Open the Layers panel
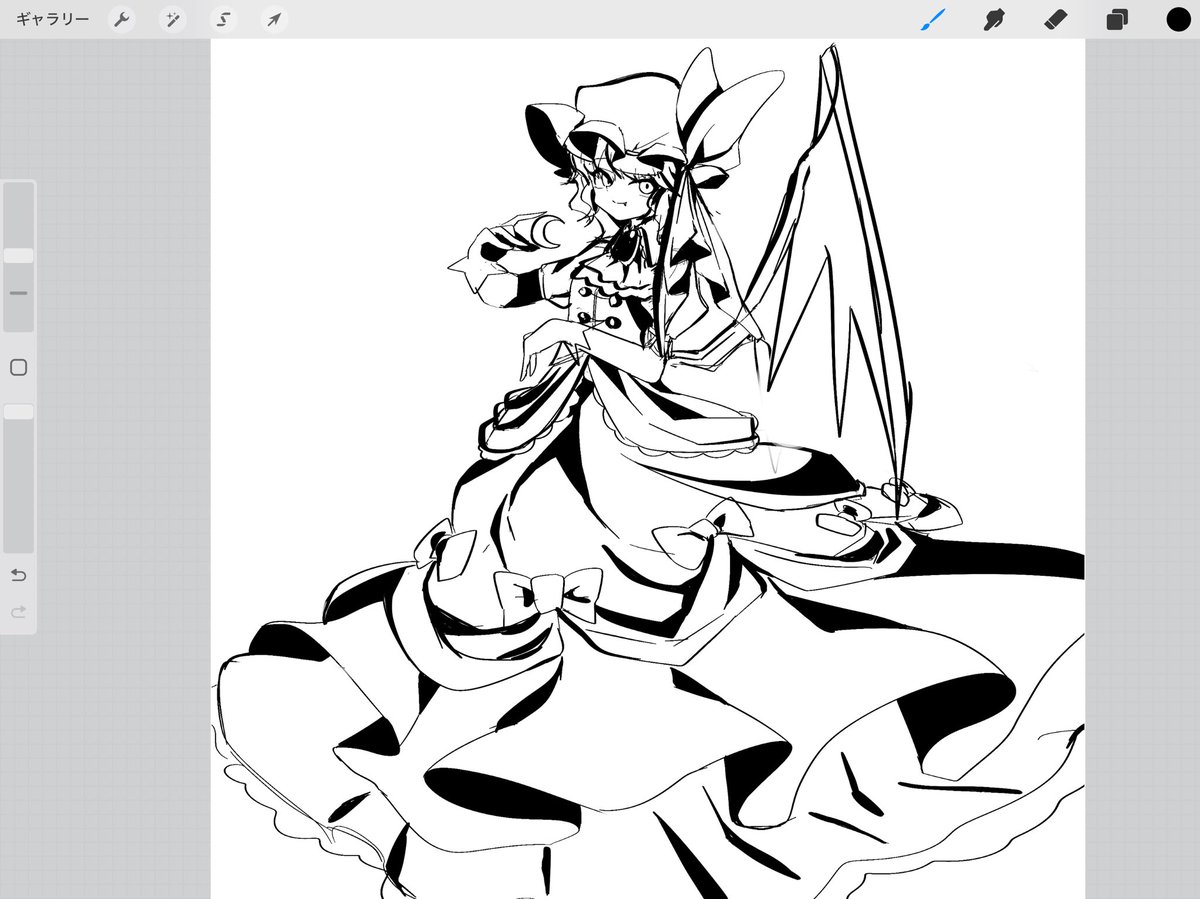The image size is (1200, 899). [x=1117, y=19]
